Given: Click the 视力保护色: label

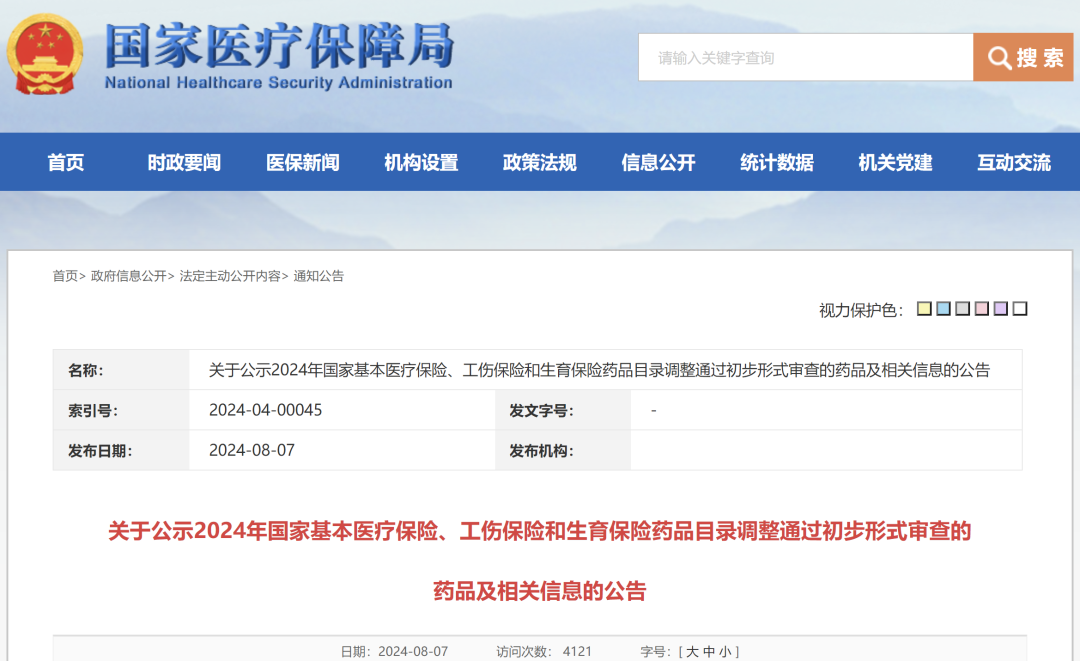Looking at the screenshot, I should point(861,311).
